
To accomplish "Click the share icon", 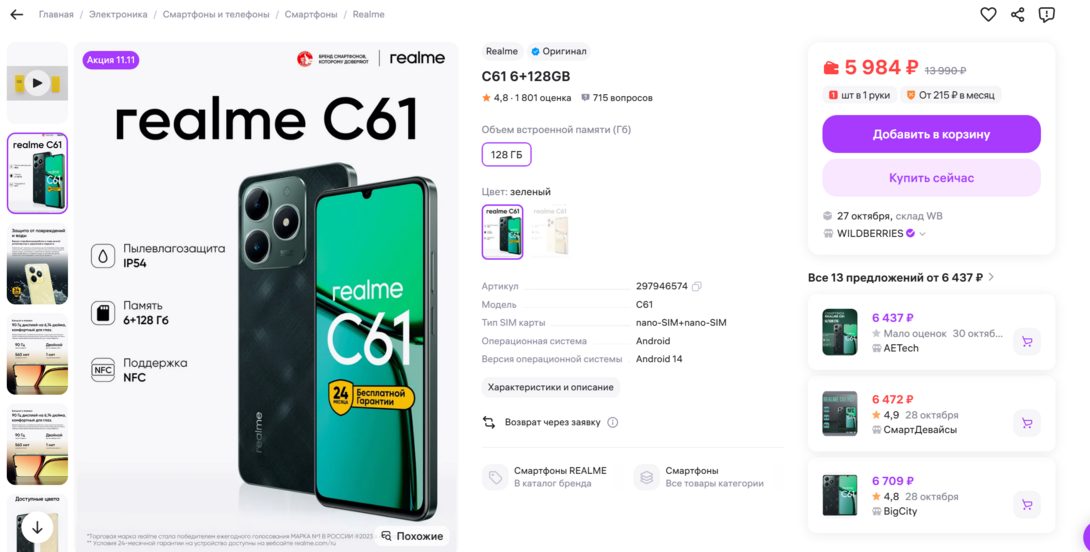I will coord(1018,15).
